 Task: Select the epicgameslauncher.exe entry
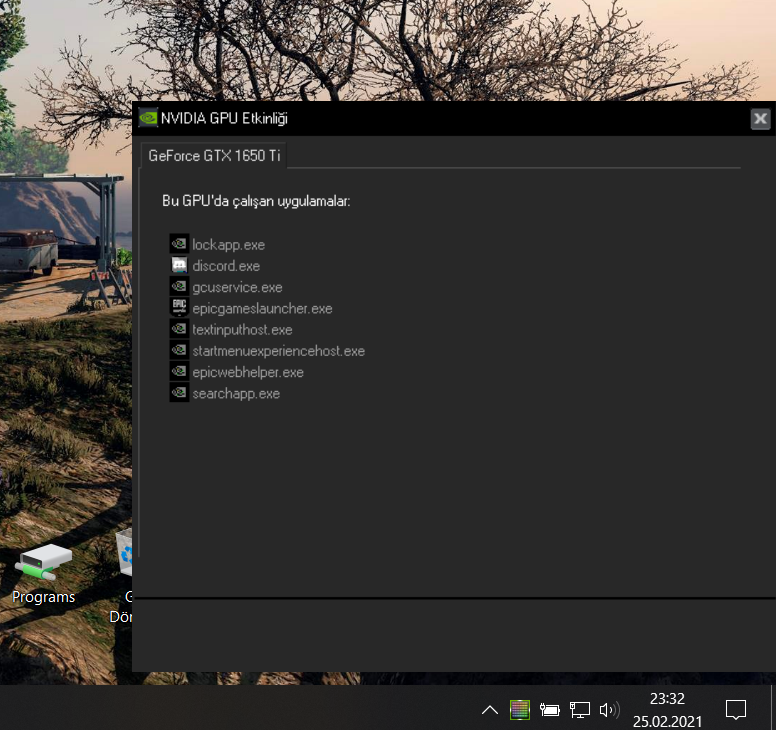pyautogui.click(x=262, y=308)
